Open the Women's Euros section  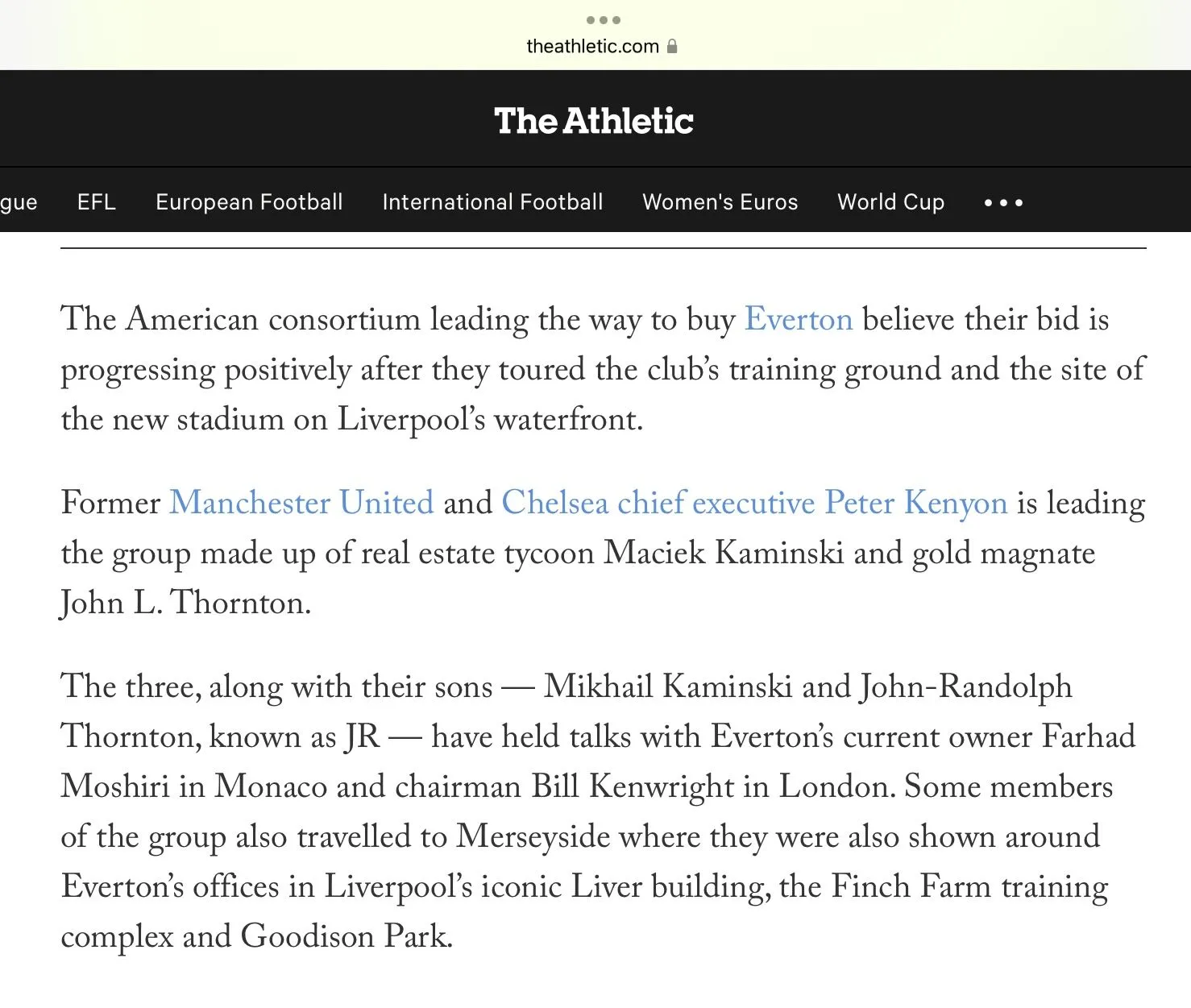coord(720,201)
